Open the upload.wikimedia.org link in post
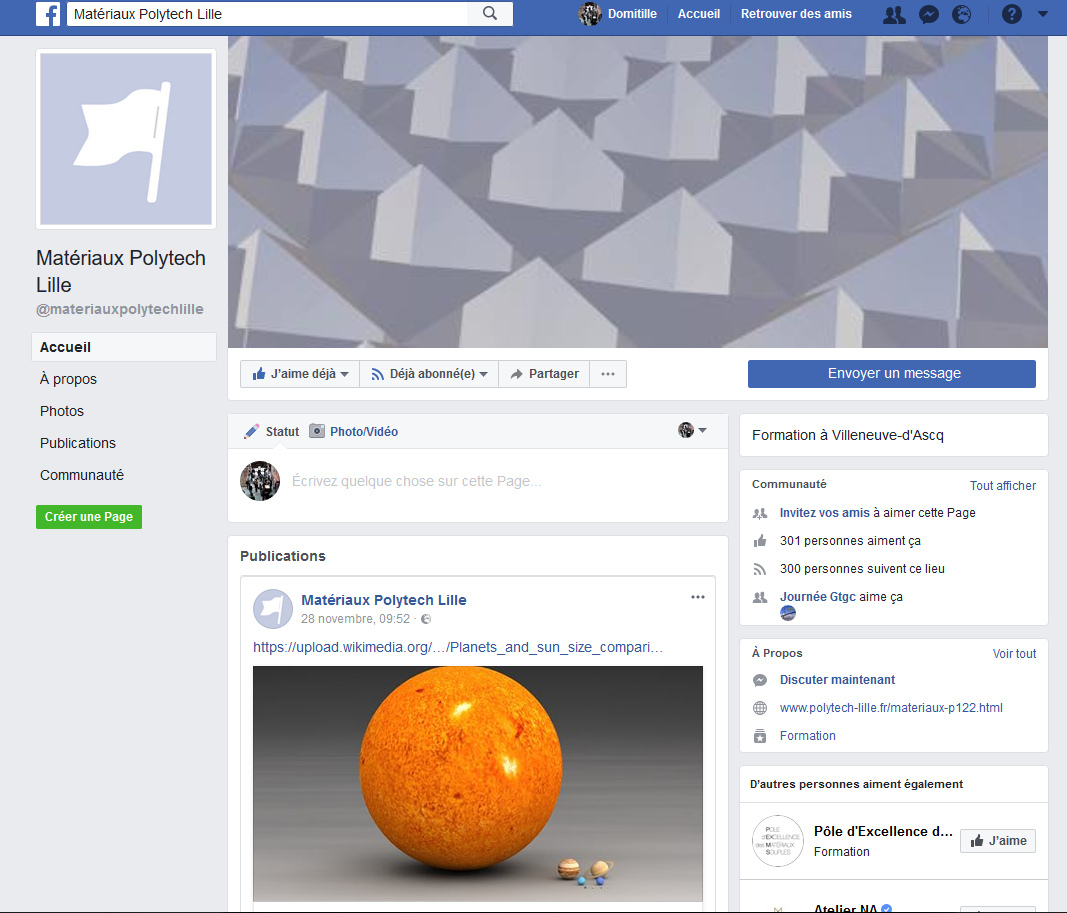 tap(458, 647)
